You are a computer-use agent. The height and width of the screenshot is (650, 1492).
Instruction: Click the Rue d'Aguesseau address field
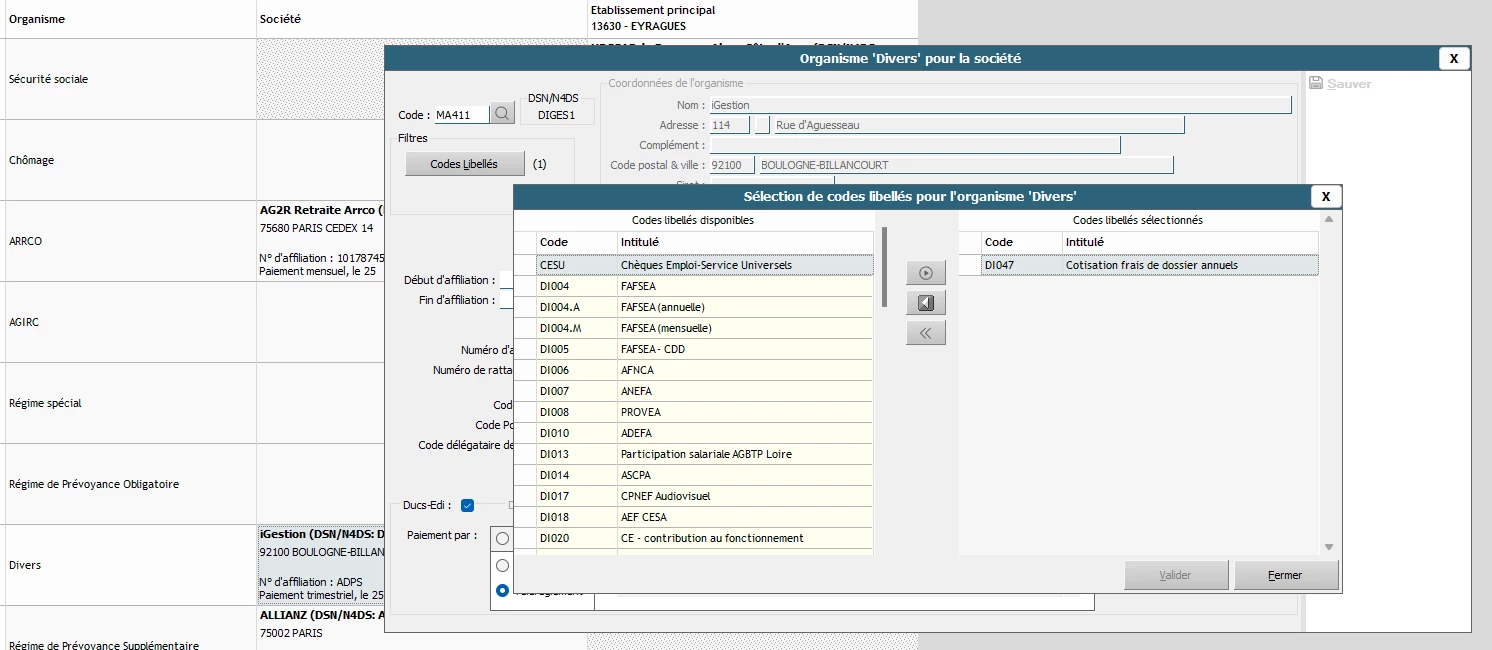(x=977, y=125)
